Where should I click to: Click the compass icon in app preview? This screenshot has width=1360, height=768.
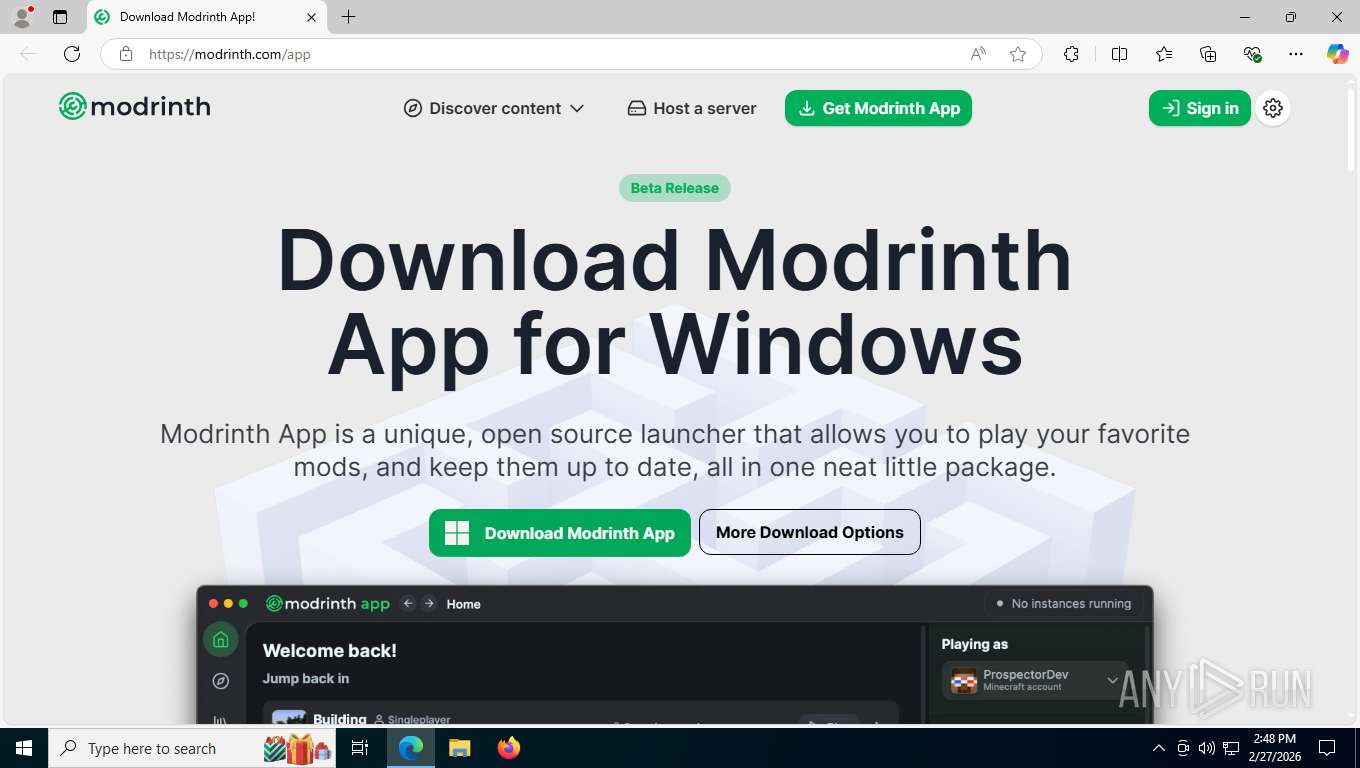click(x=221, y=681)
